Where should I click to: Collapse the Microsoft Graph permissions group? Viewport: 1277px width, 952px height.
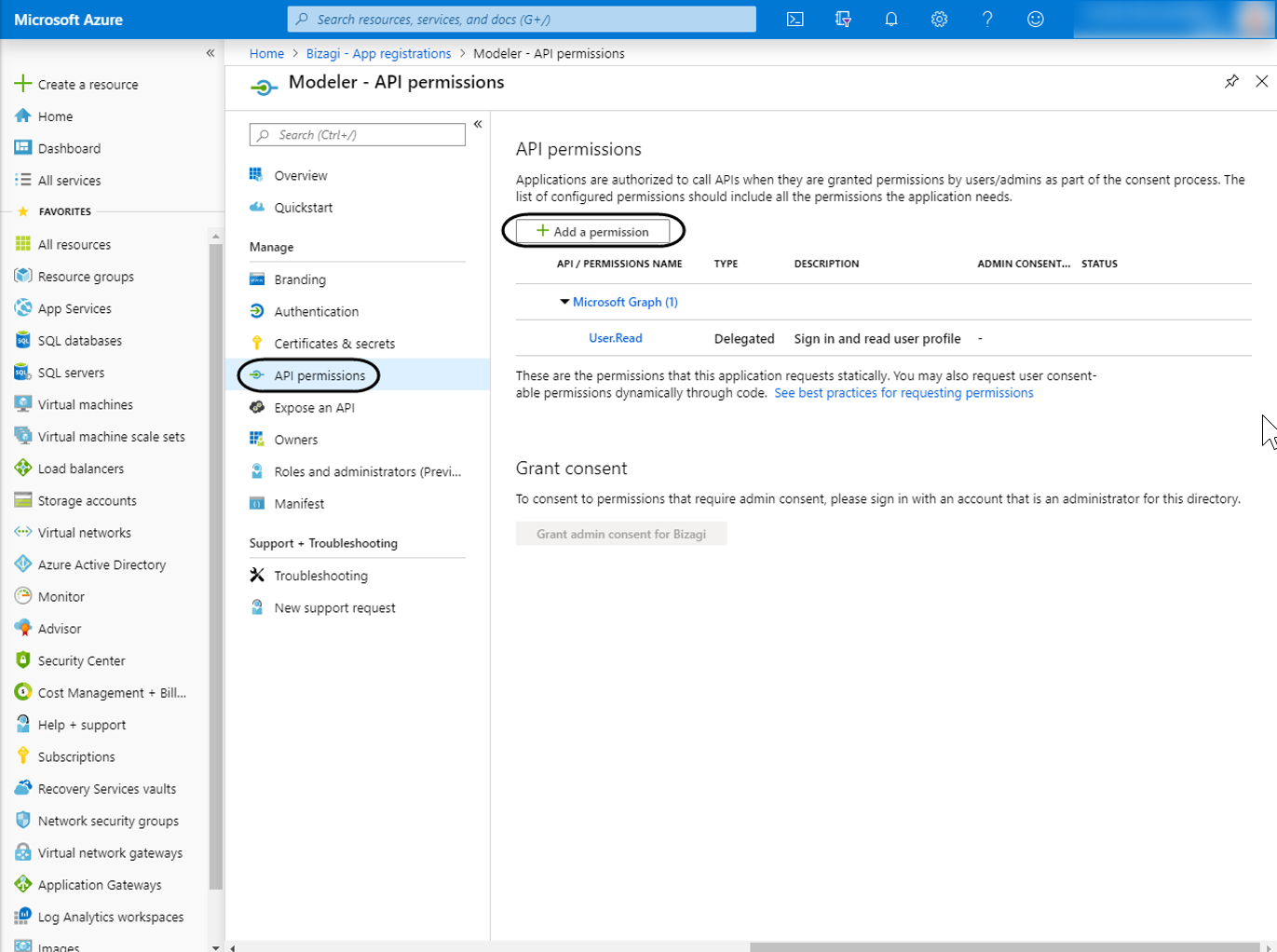point(564,302)
